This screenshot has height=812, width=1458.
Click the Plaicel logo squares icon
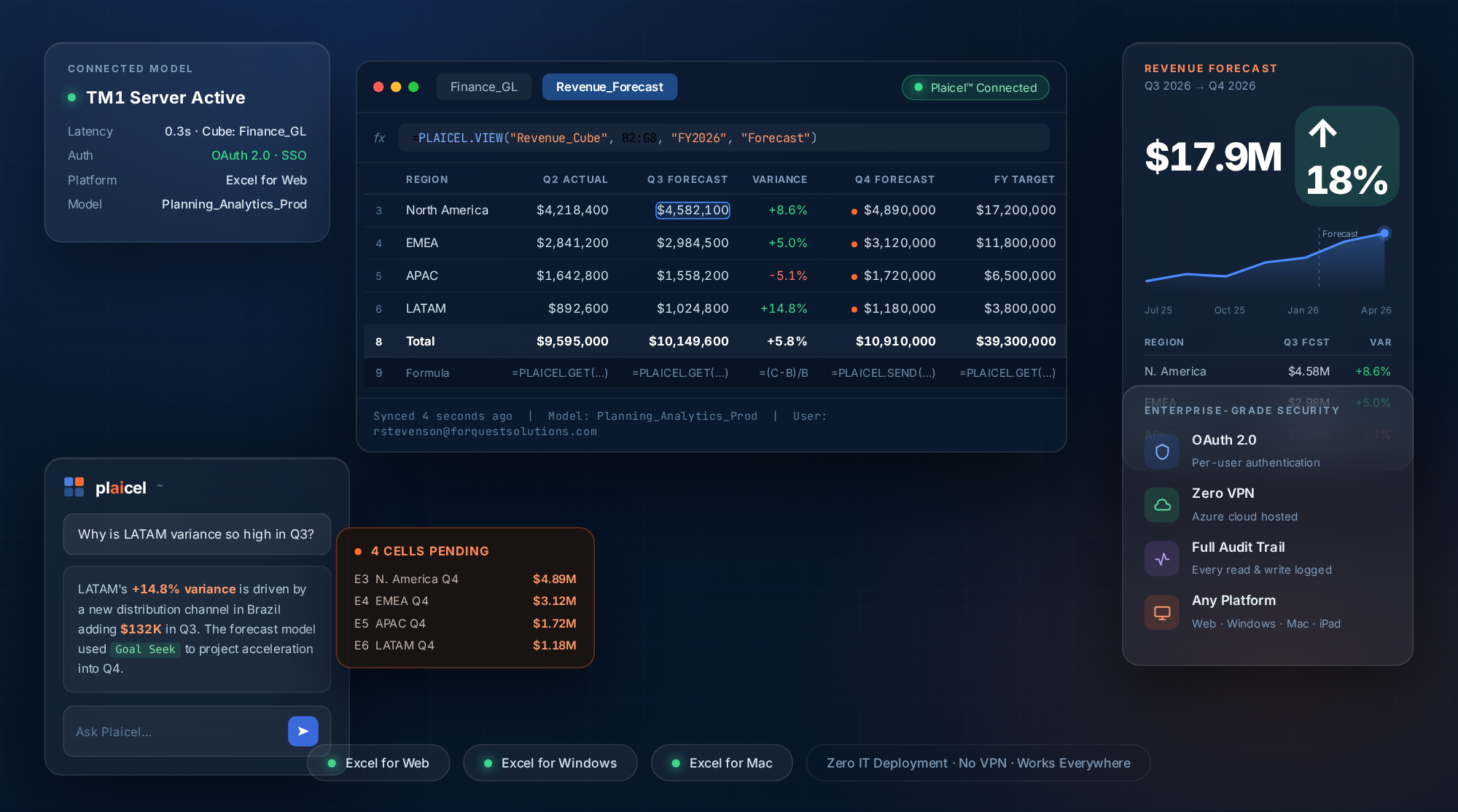74,487
